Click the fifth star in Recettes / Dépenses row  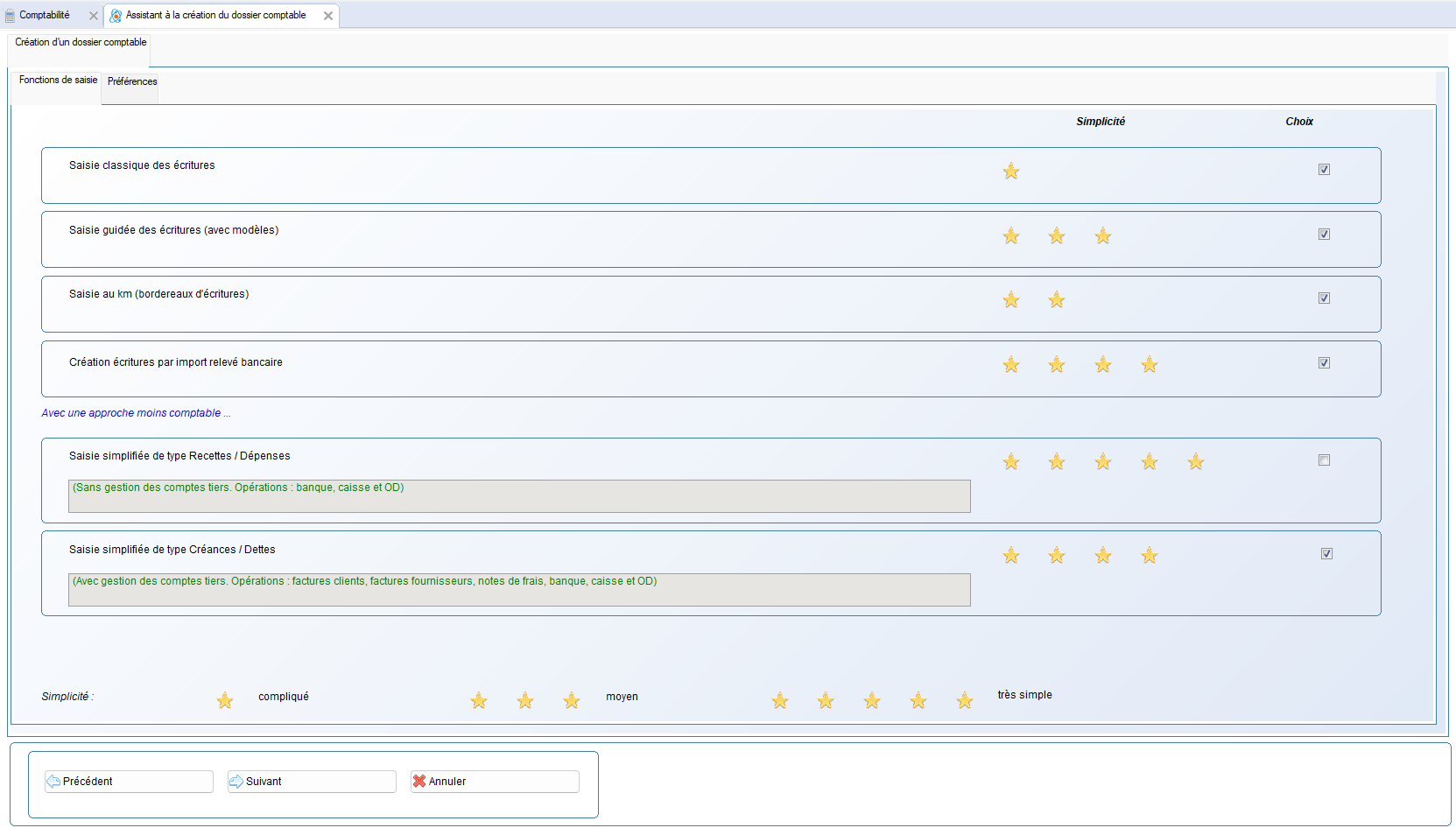(x=1196, y=461)
